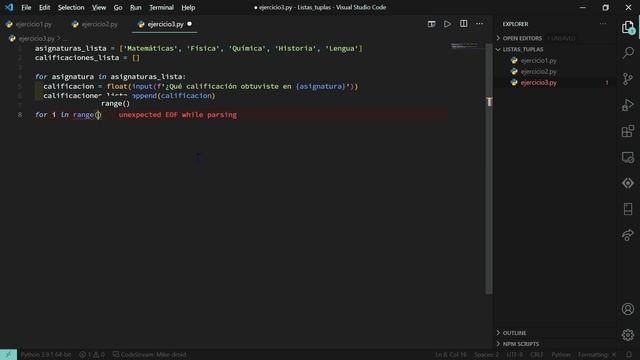This screenshot has height=360, width=640.
Task: Click the VS Code logo in title bar
Action: coord(9,7)
